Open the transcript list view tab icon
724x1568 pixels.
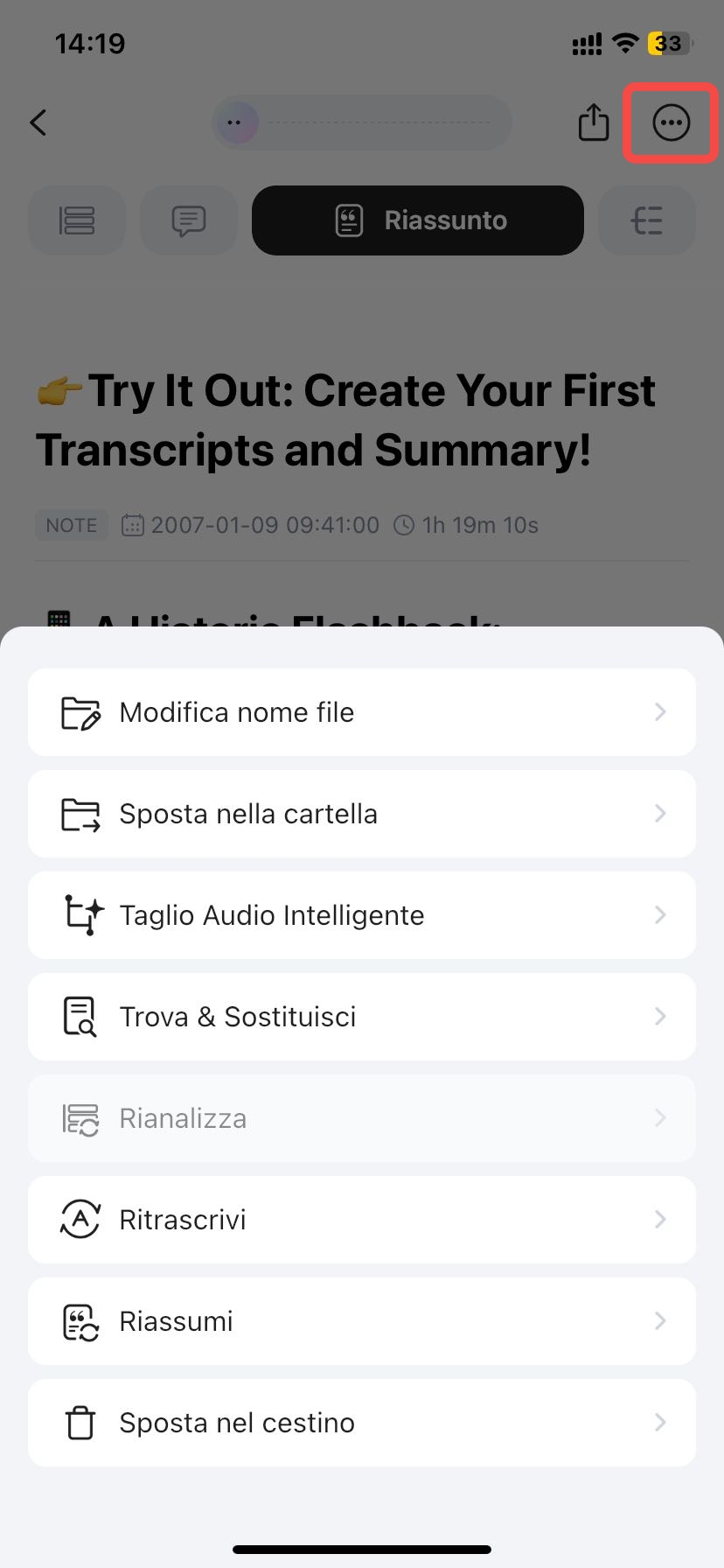click(x=77, y=220)
